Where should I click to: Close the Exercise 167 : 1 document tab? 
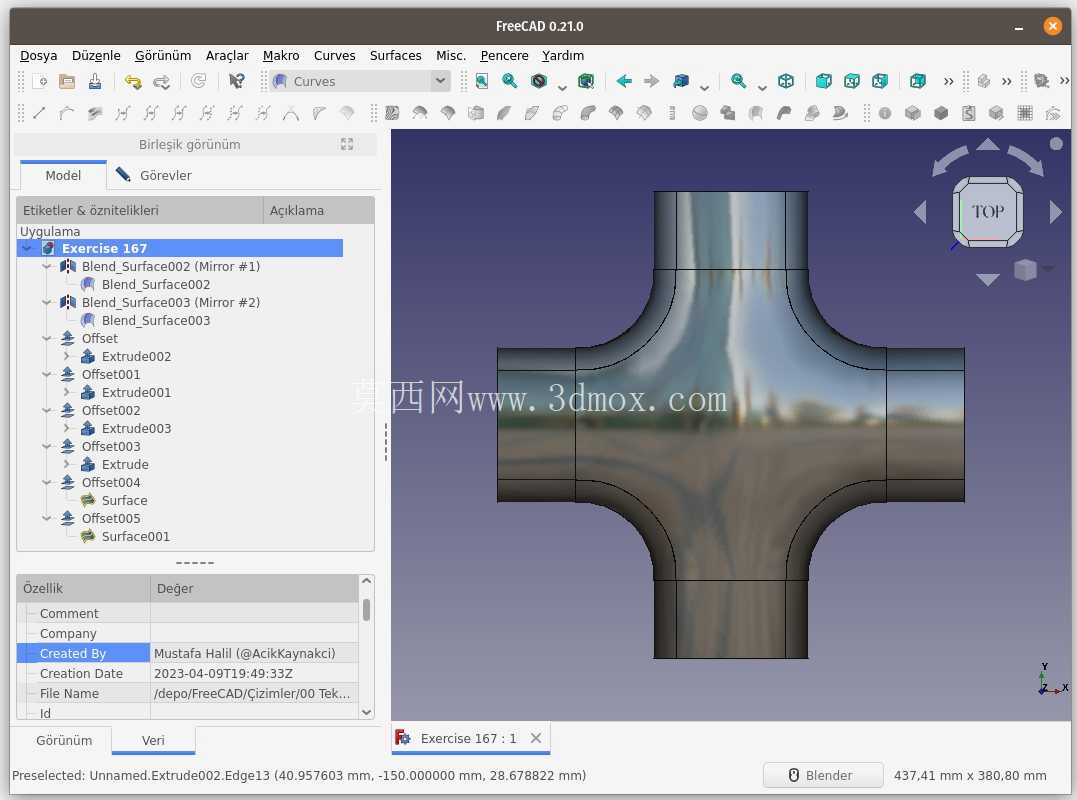pos(536,738)
